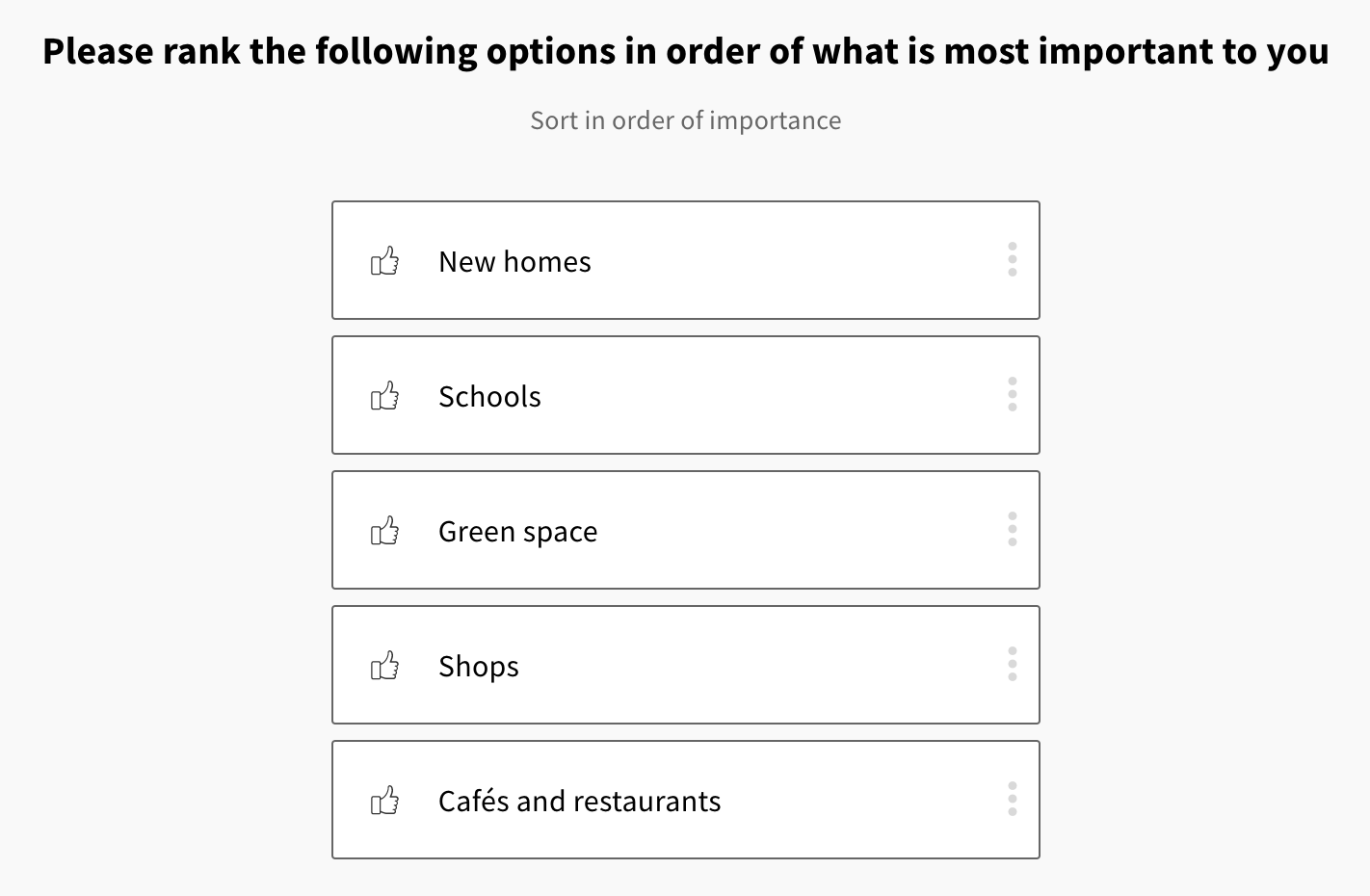Click drag handle dots on New homes

click(1012, 260)
